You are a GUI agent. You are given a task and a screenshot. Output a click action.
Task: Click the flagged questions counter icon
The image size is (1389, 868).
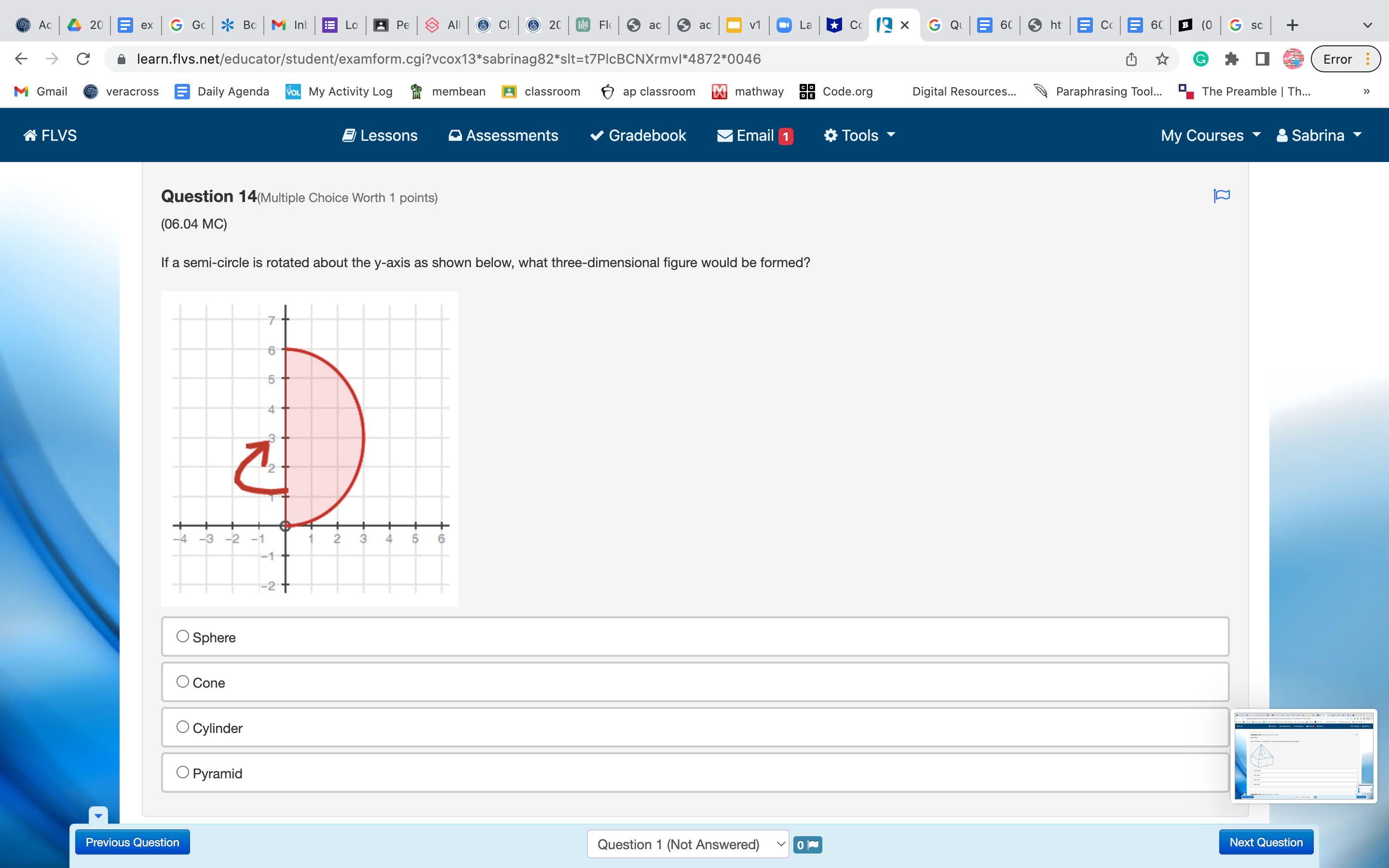(x=807, y=844)
